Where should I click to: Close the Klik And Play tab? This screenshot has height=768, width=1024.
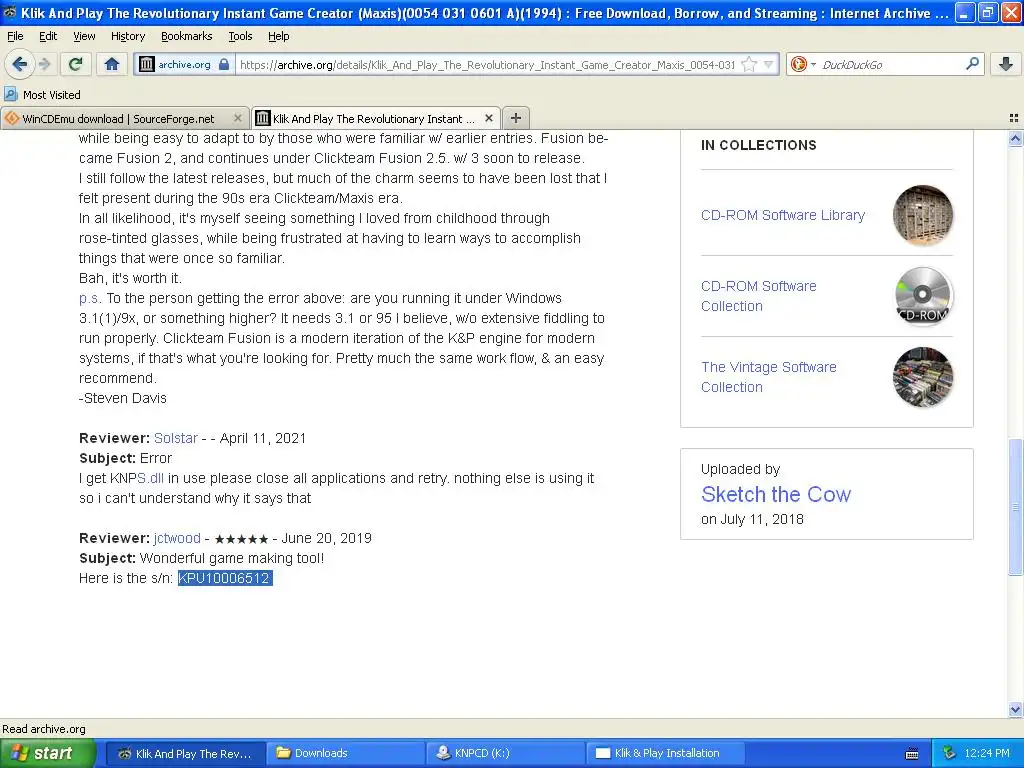click(x=488, y=118)
